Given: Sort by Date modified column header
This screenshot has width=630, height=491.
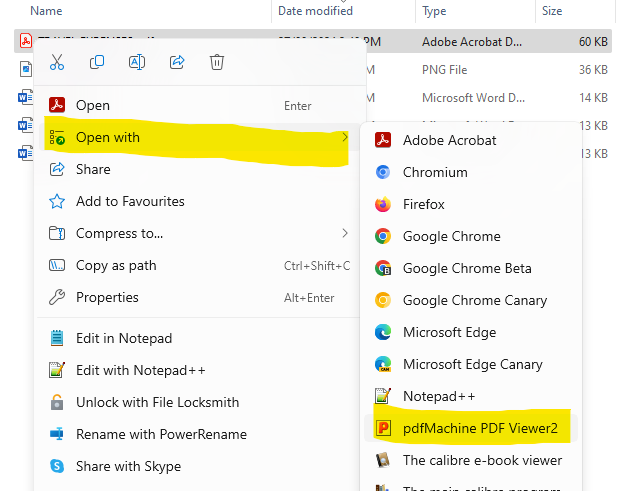Looking at the screenshot, I should point(315,11).
